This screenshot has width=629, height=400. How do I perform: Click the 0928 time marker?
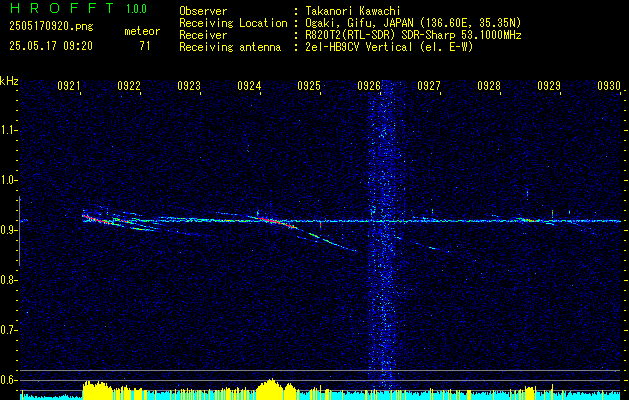point(489,85)
